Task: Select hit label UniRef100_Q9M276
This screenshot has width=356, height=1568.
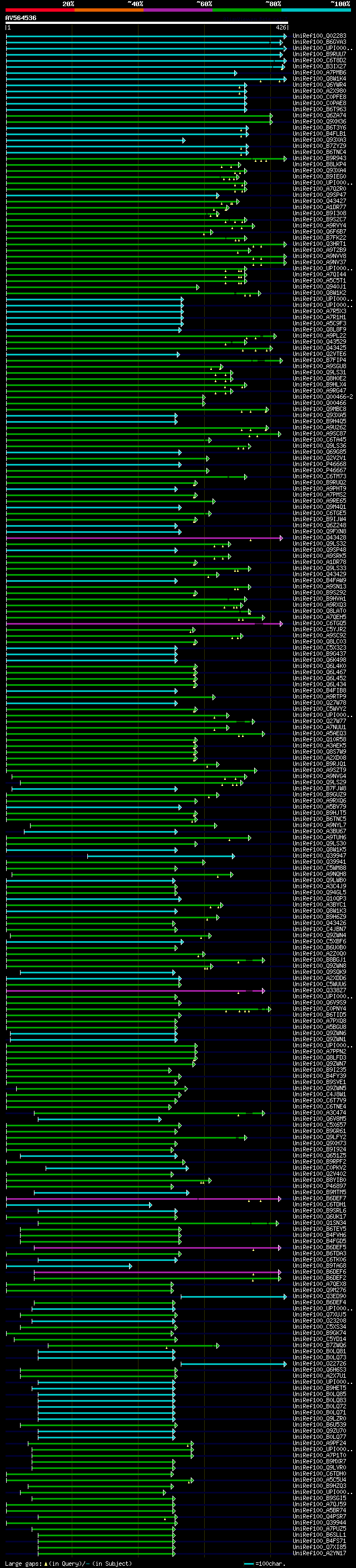Action: [319, 1289]
